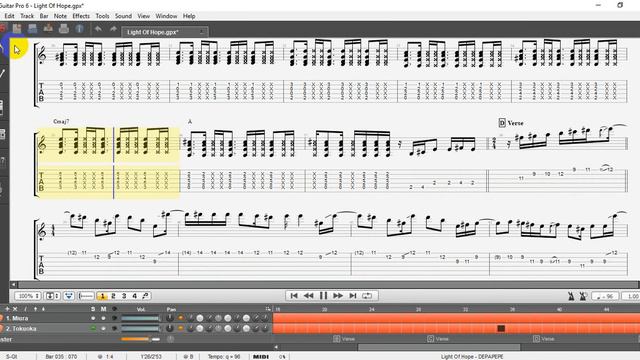
Task: Select voice 1
Action: [102, 296]
